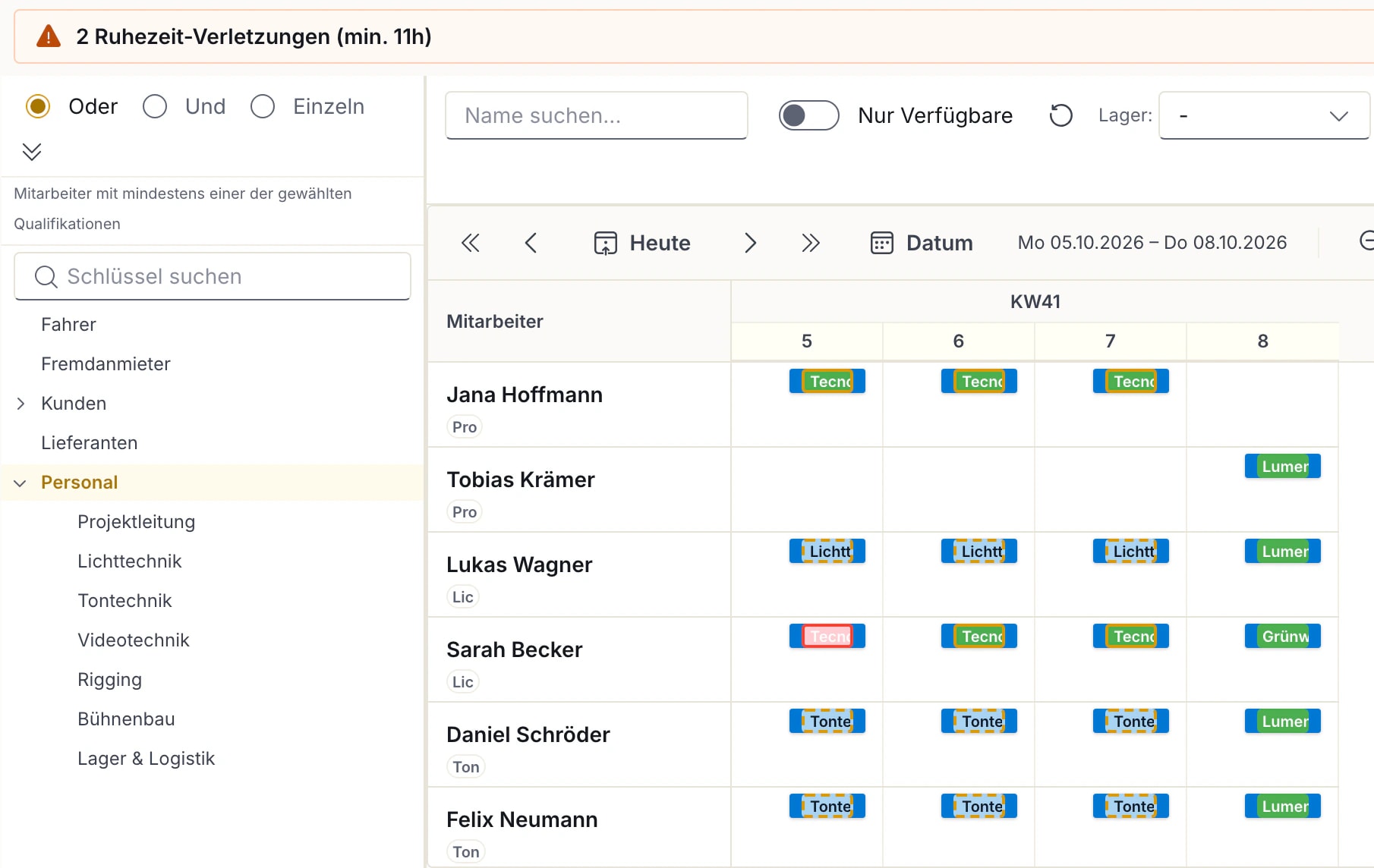
Task: Select Projektleitung qualification
Action: tap(137, 522)
